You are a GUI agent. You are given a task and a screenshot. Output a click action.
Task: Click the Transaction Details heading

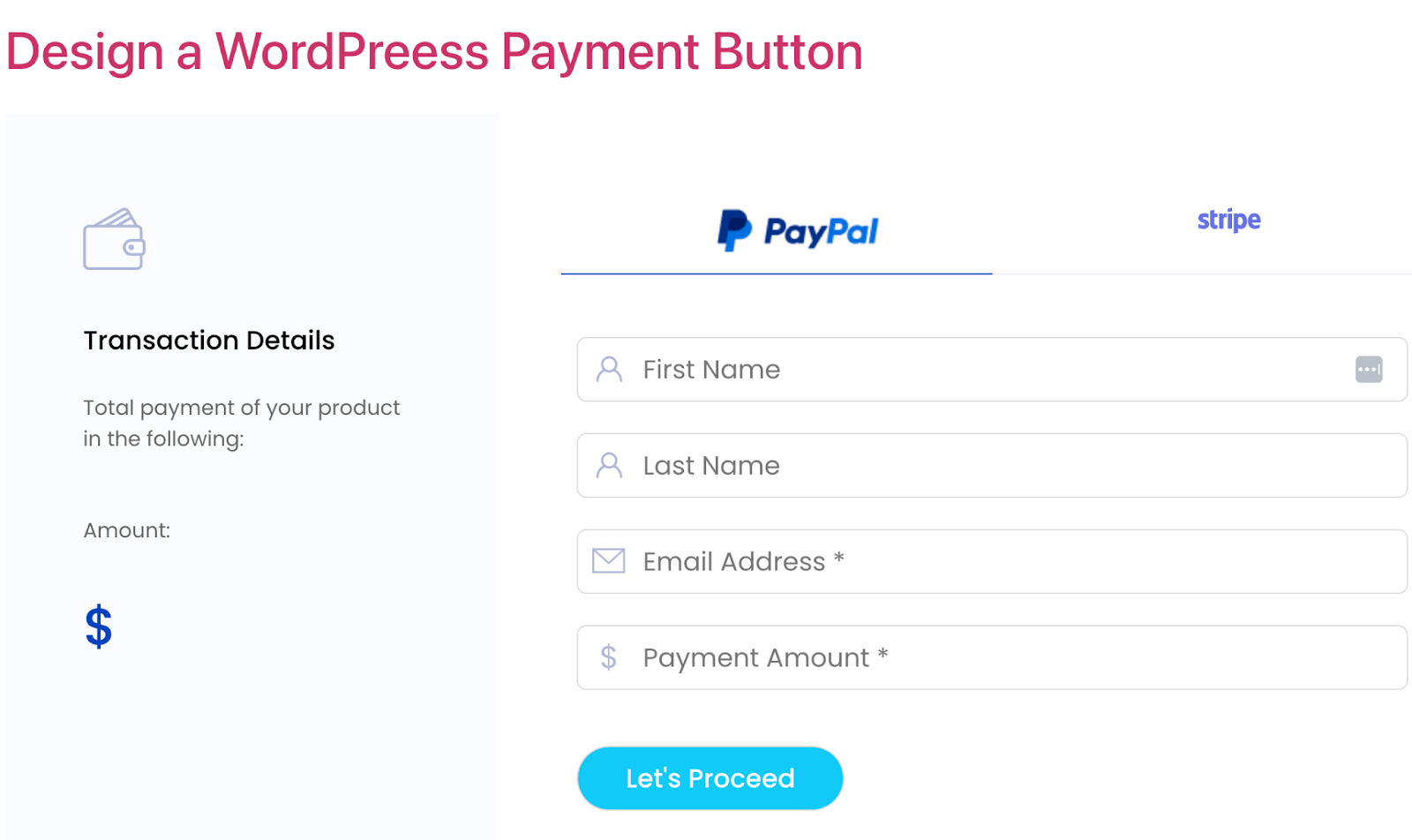click(x=209, y=340)
